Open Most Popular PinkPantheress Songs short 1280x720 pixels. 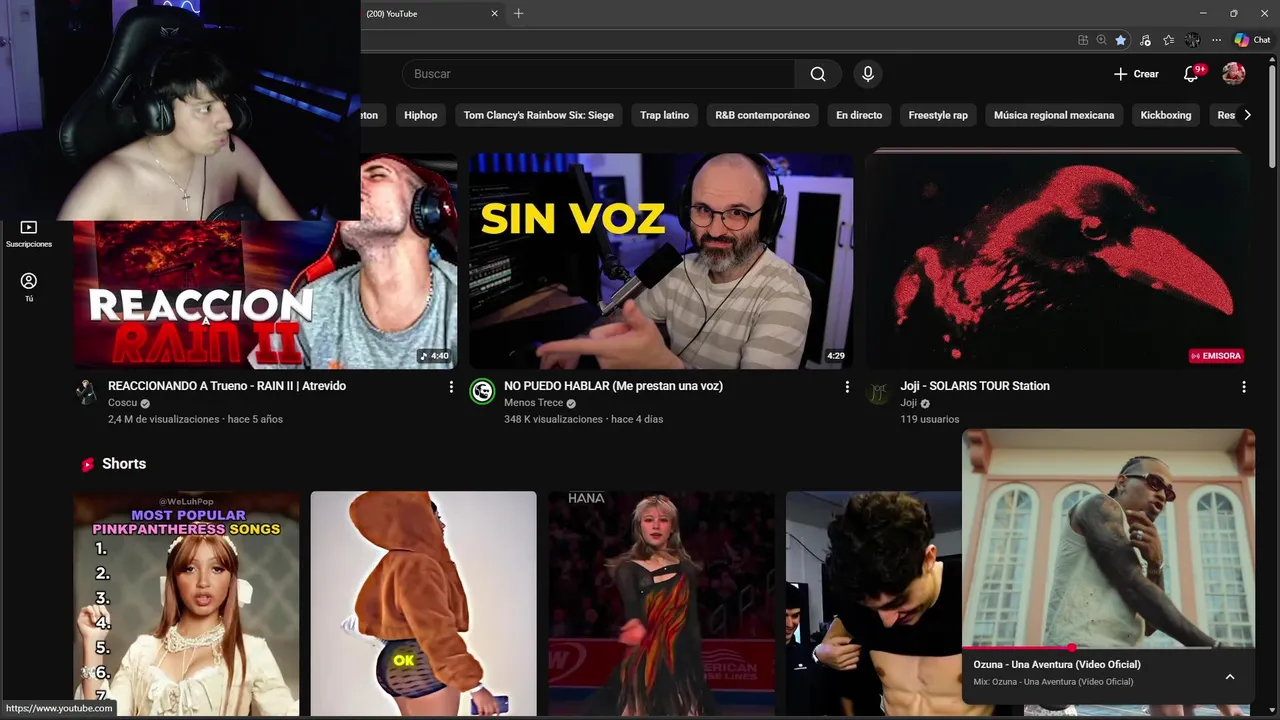186,603
